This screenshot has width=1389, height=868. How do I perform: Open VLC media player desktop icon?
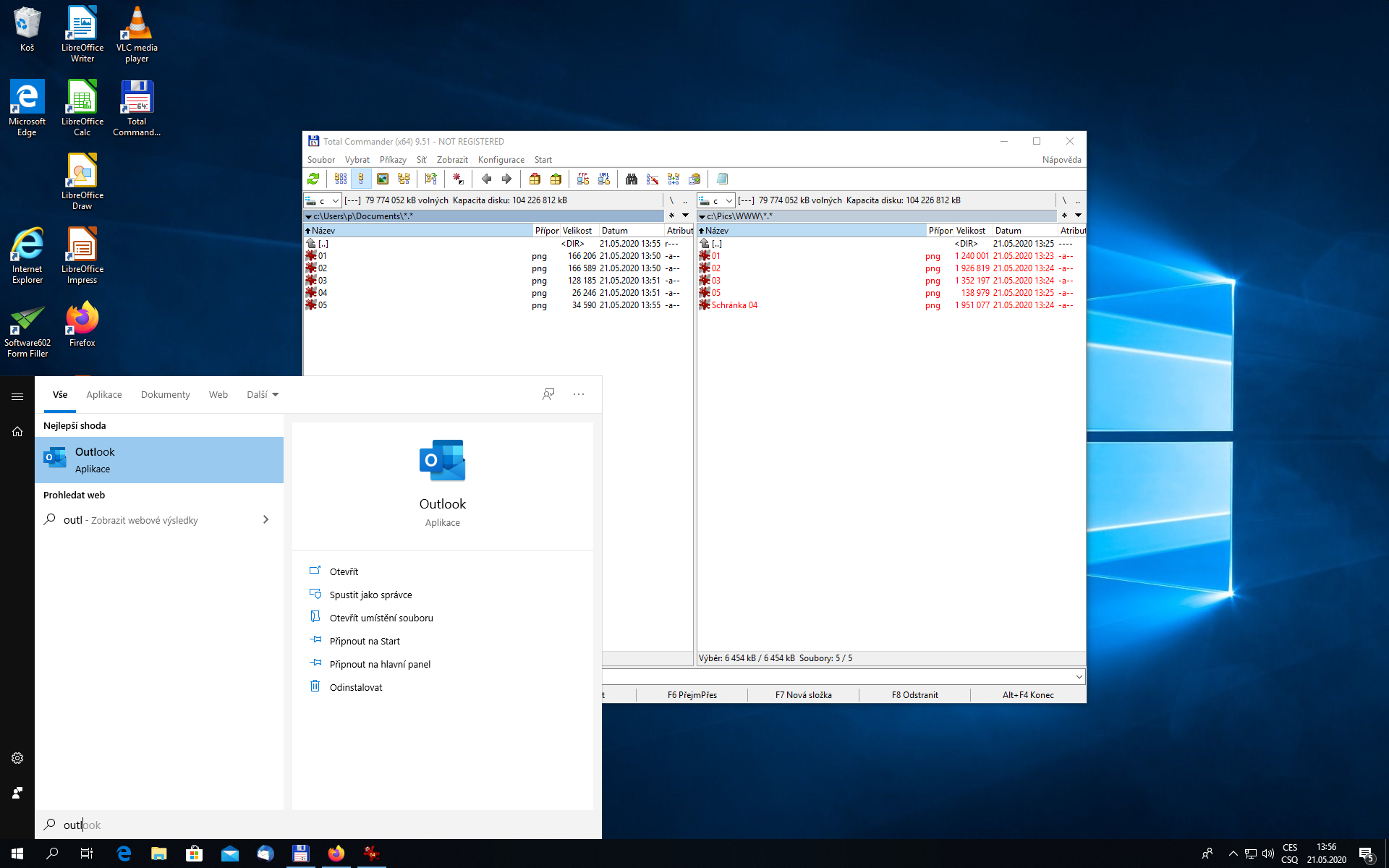point(137,35)
